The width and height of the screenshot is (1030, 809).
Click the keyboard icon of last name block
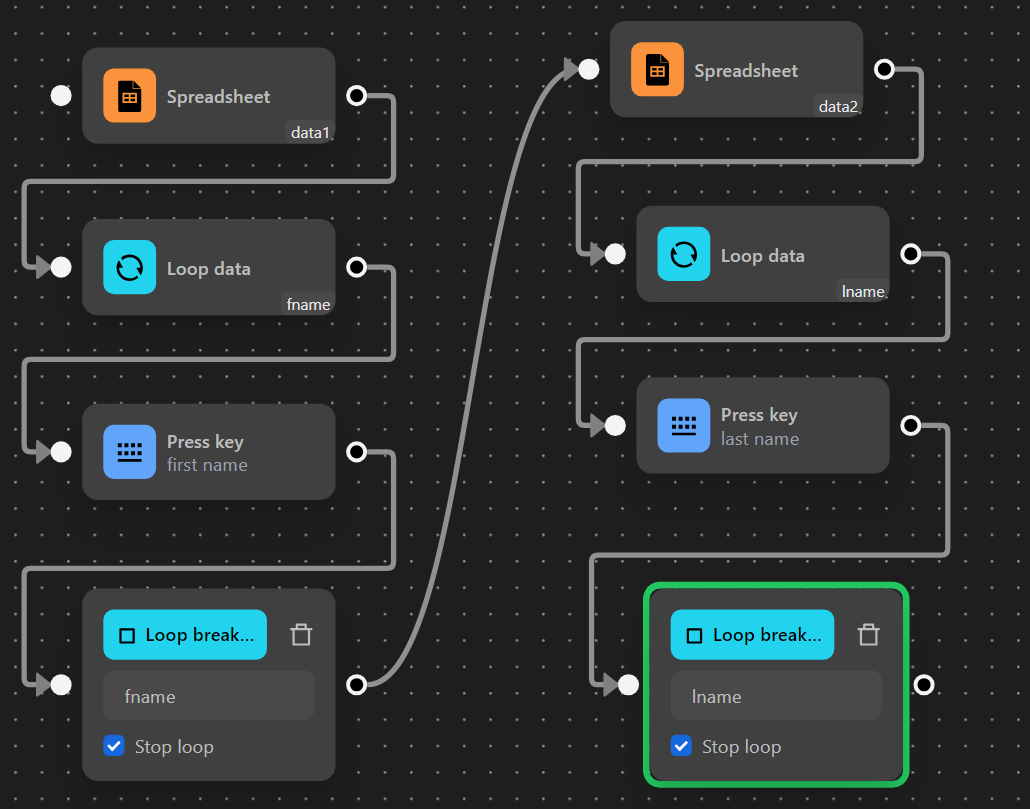pyautogui.click(x=683, y=425)
